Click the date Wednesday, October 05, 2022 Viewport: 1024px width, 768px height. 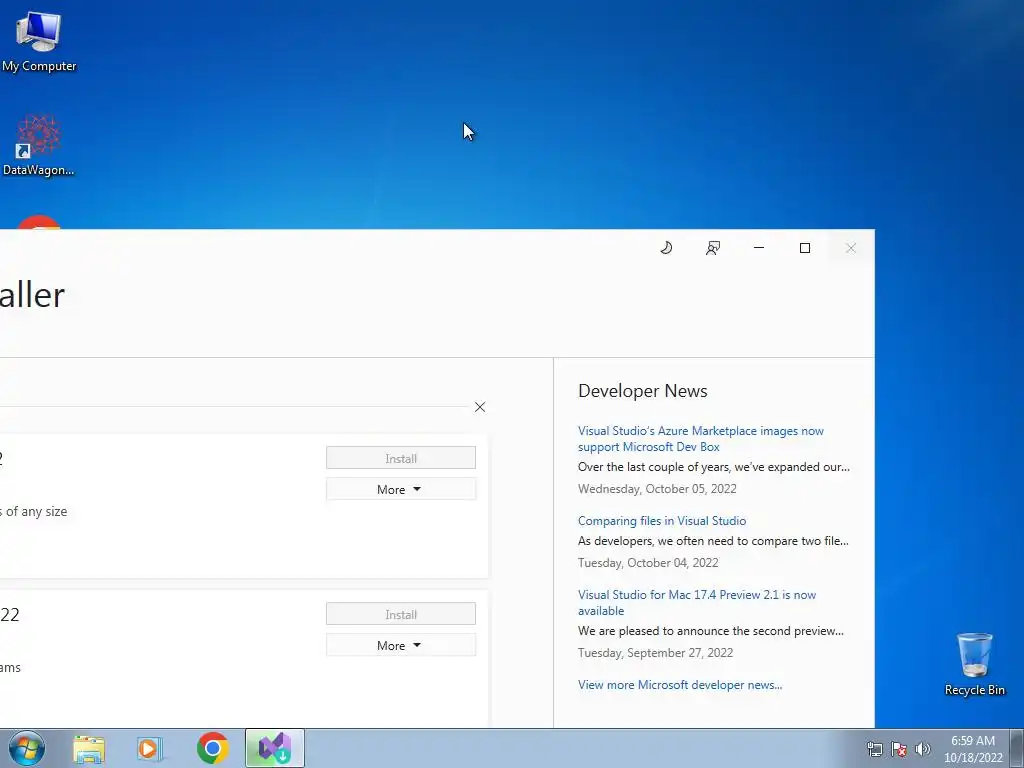[657, 488]
